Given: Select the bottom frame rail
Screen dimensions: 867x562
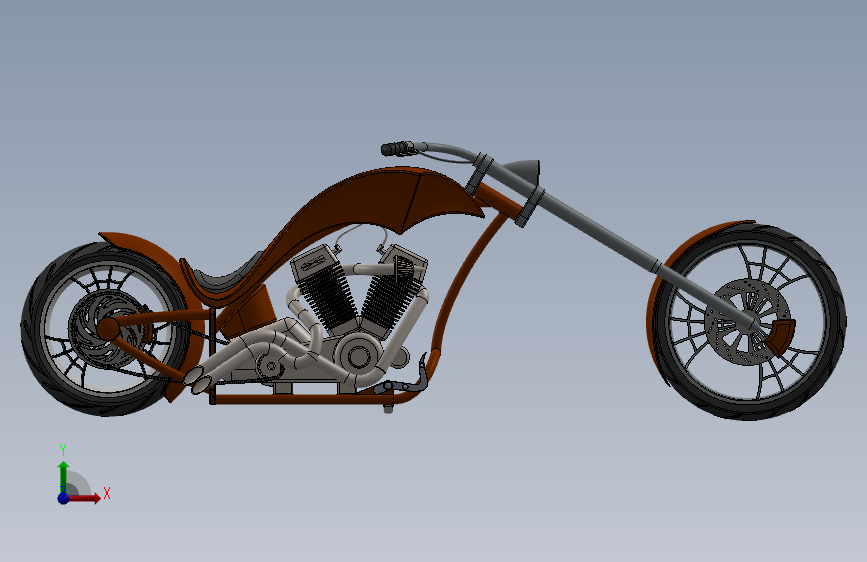Looking at the screenshot, I should tap(301, 399).
